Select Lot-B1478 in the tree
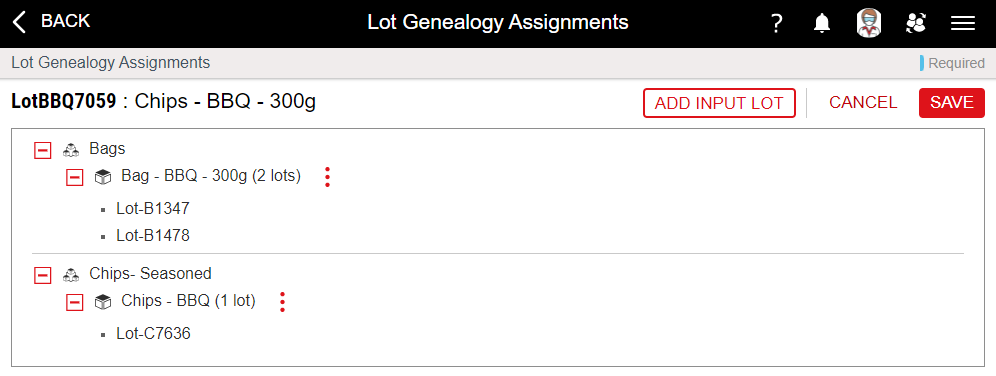 153,236
